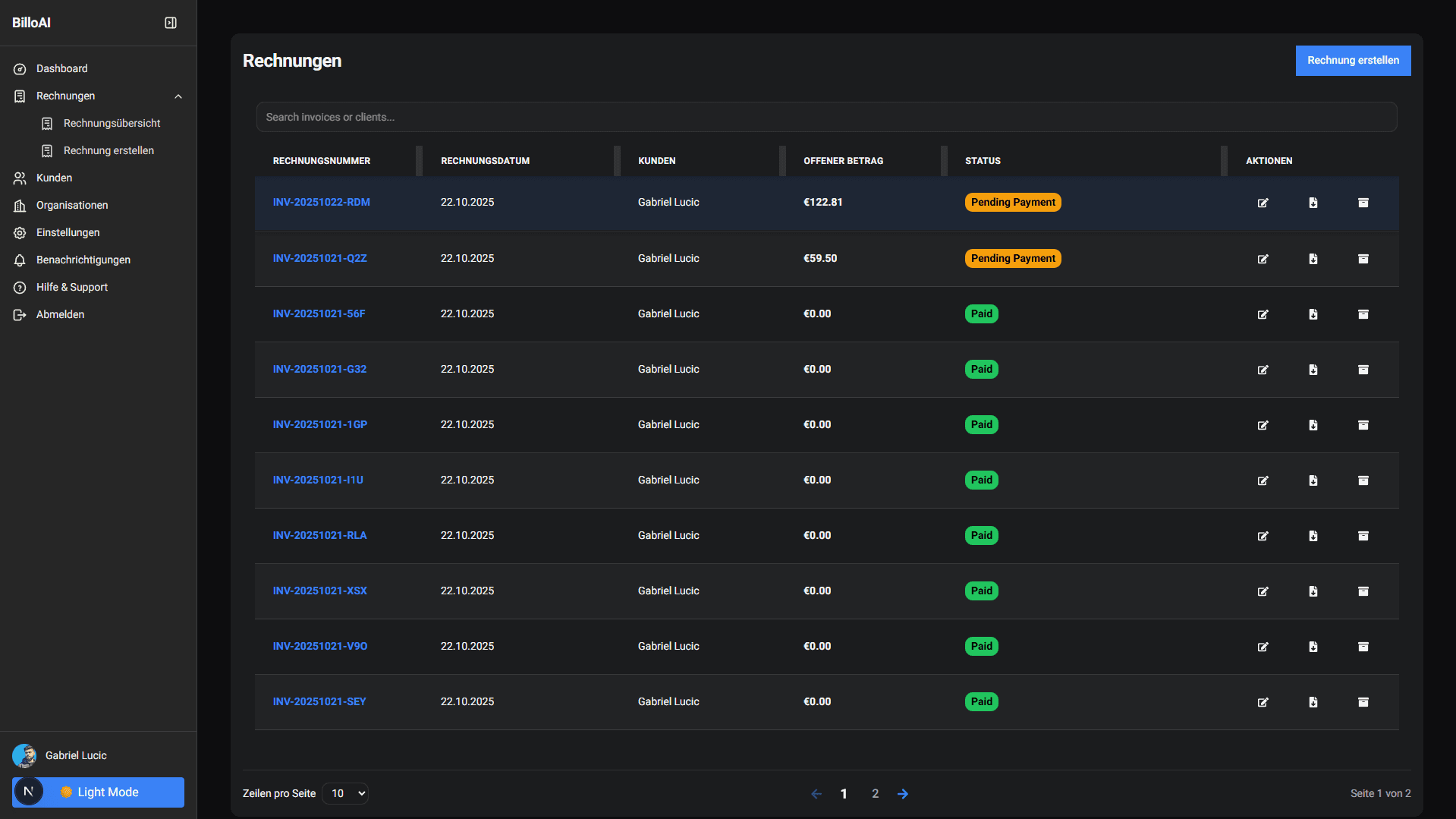
Task: Select the Kunden people icon
Action: [19, 178]
